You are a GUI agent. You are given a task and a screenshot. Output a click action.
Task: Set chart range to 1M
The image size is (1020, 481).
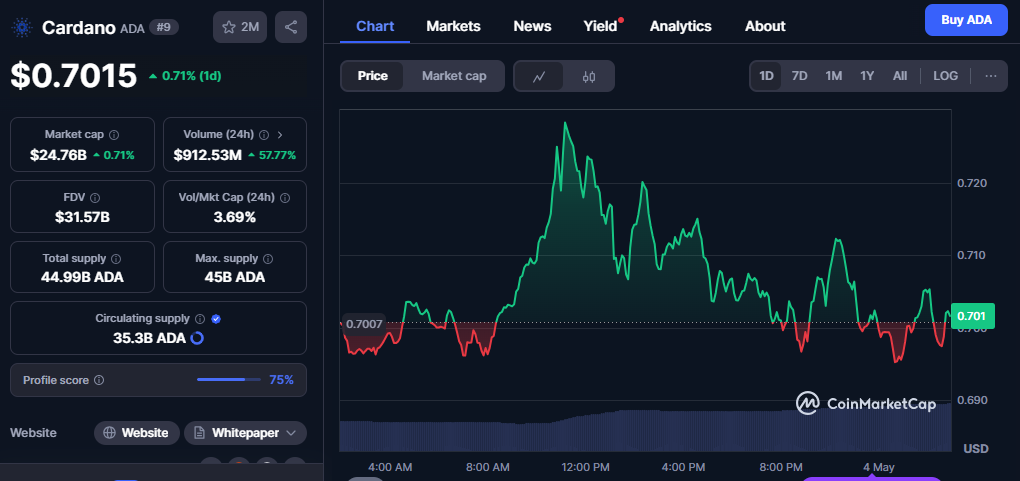(x=833, y=76)
